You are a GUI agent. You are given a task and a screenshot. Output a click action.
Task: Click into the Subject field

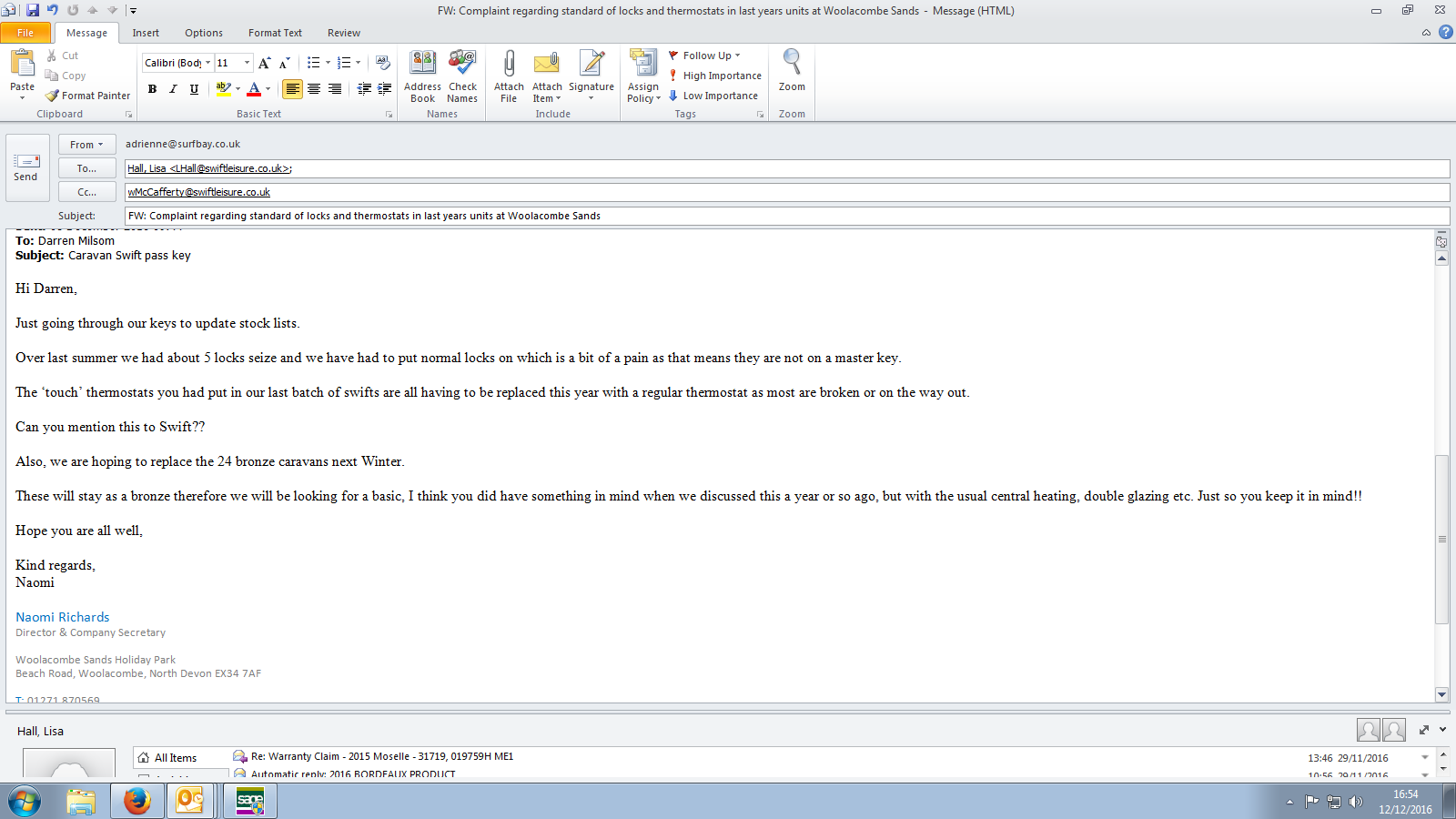click(x=787, y=216)
